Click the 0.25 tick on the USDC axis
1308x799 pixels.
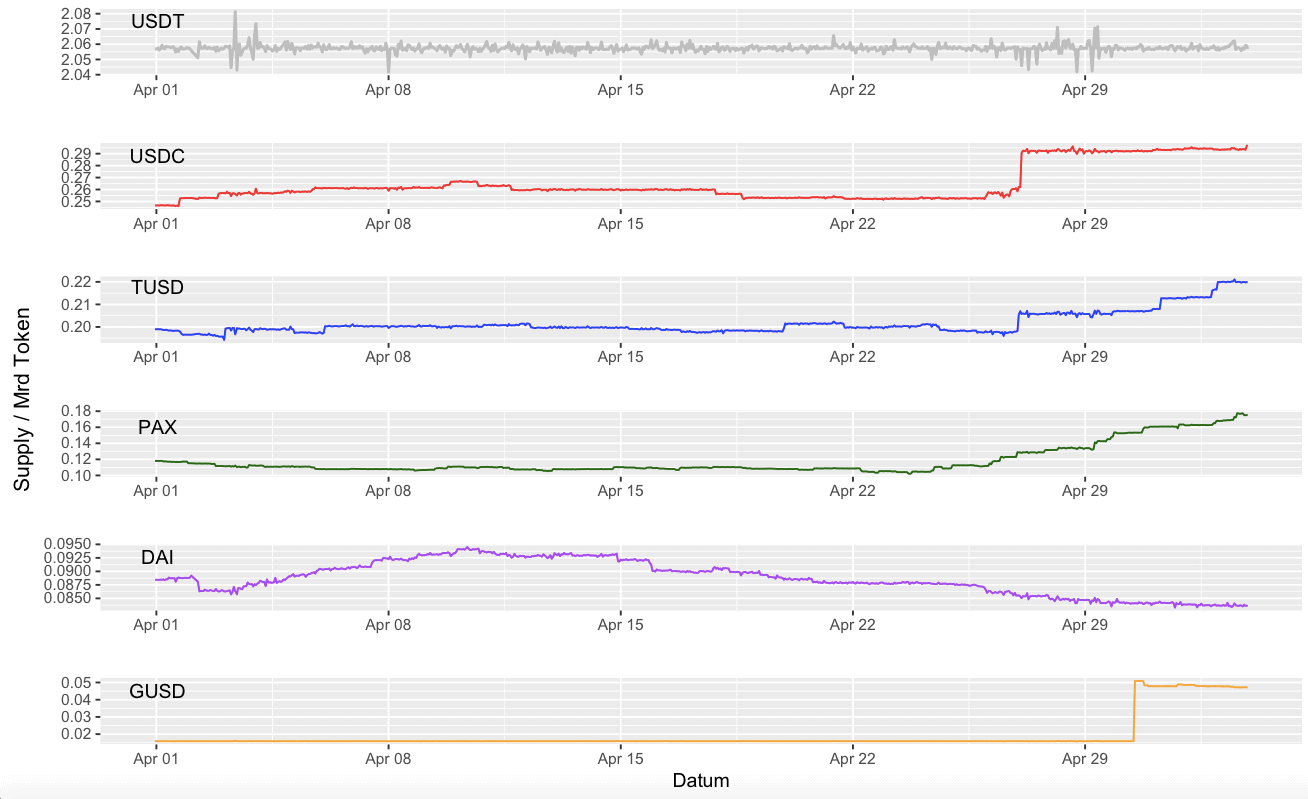click(x=76, y=202)
